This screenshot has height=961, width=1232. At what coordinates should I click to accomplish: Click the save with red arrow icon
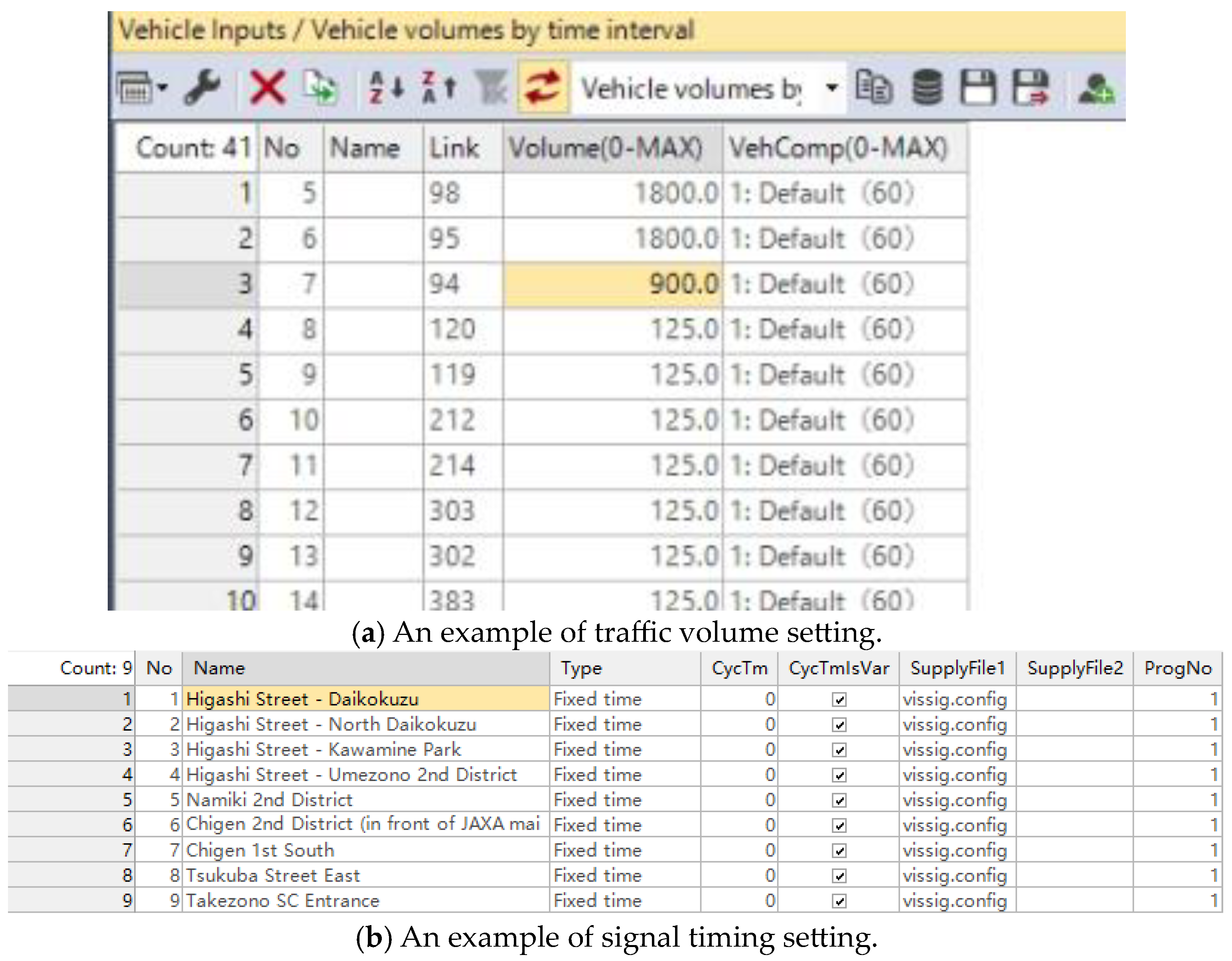click(x=1031, y=87)
